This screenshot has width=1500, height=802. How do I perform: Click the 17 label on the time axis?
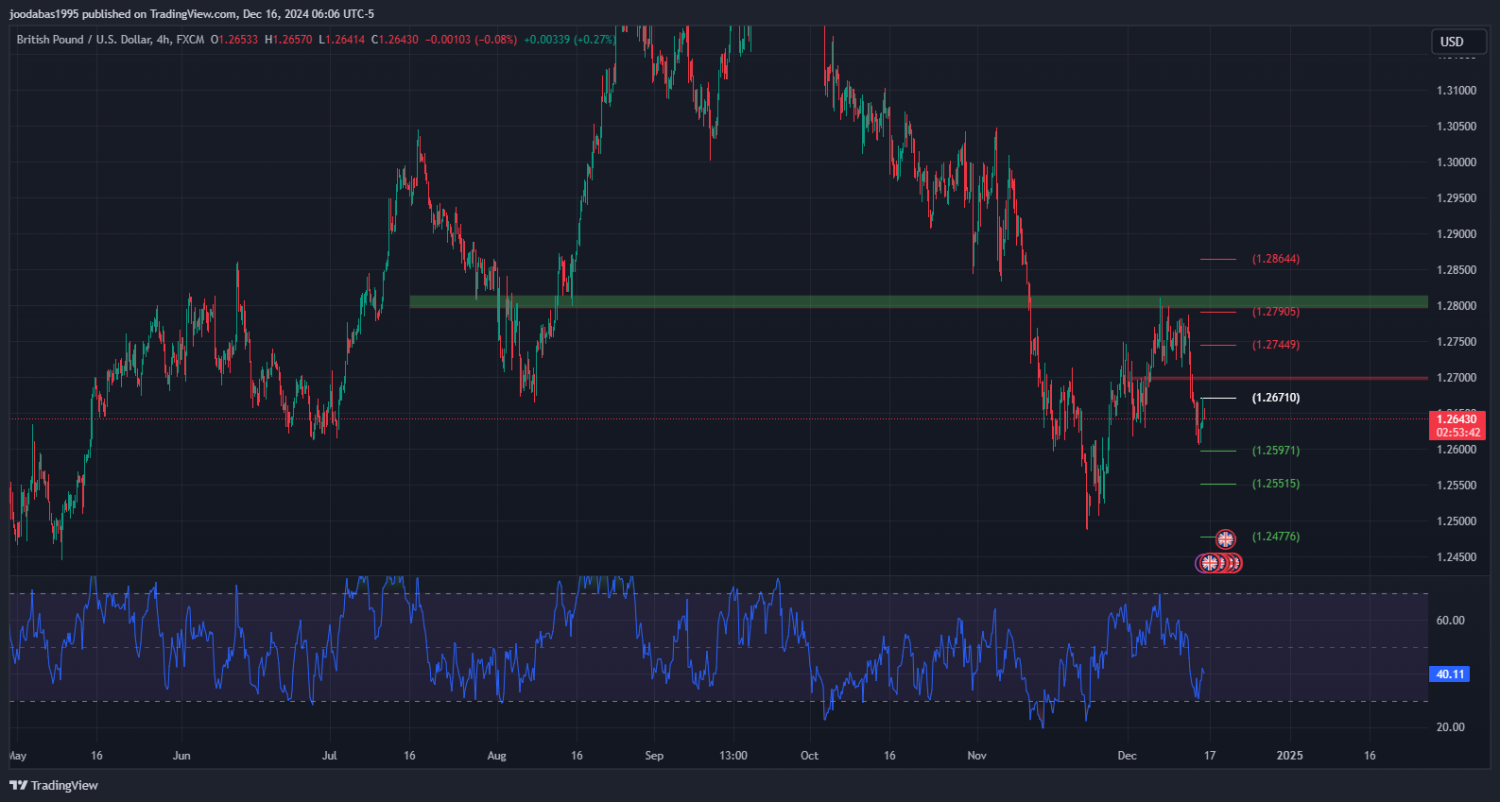[x=1209, y=756]
